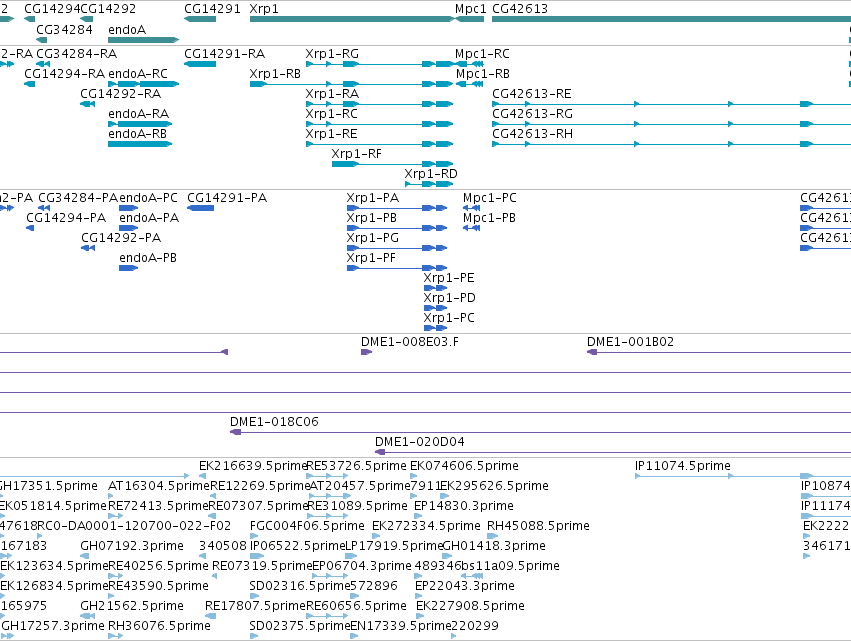The height and width of the screenshot is (641, 851).
Task: Select transcript Xrp1-RC label
Action: point(331,114)
